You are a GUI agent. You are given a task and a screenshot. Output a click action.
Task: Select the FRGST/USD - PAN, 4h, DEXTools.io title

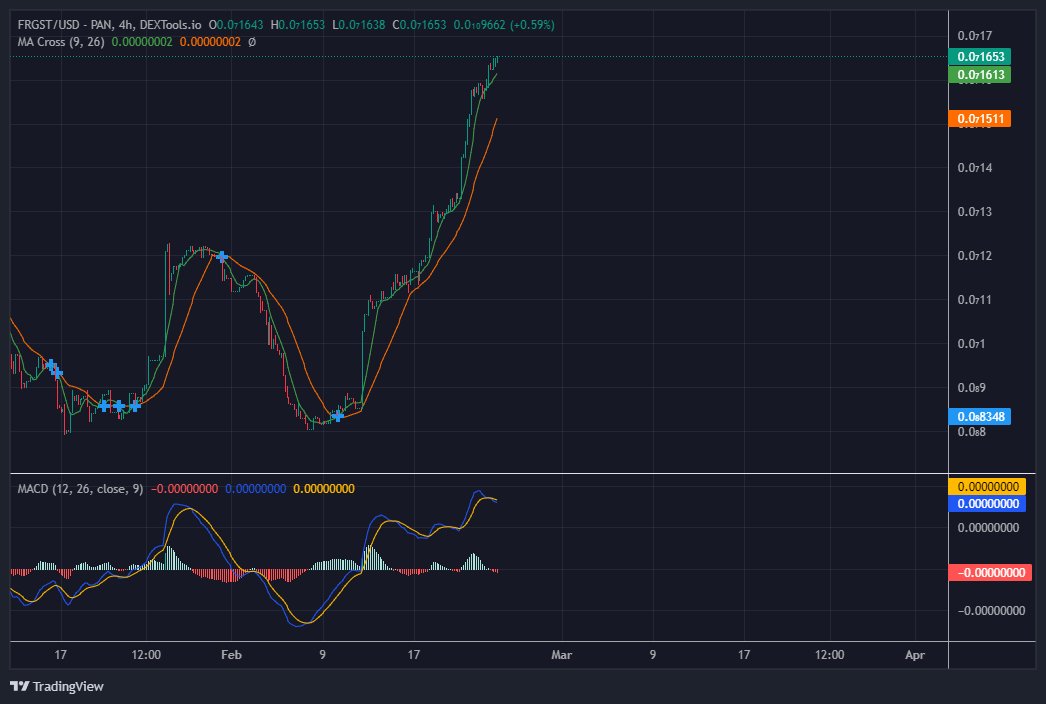[x=109, y=25]
